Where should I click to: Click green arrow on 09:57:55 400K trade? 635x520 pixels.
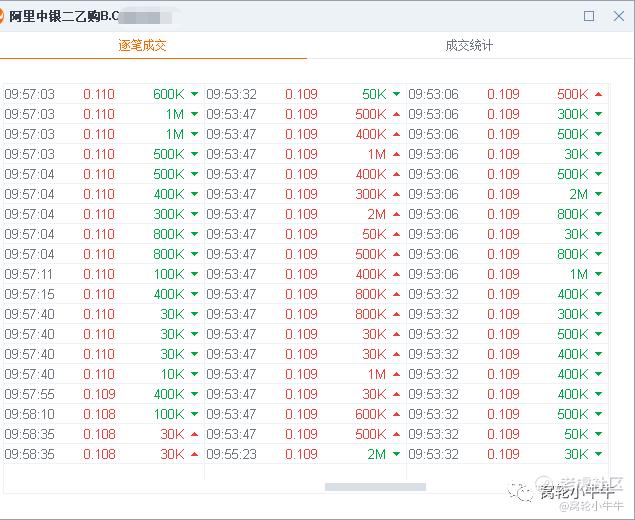(194, 395)
